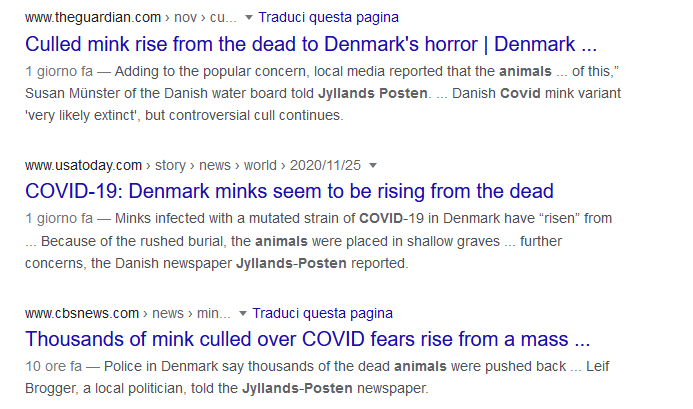Click "1 giorno fa" in the Guardian snippet
The height and width of the screenshot is (409, 693).
pyautogui.click(x=59, y=71)
